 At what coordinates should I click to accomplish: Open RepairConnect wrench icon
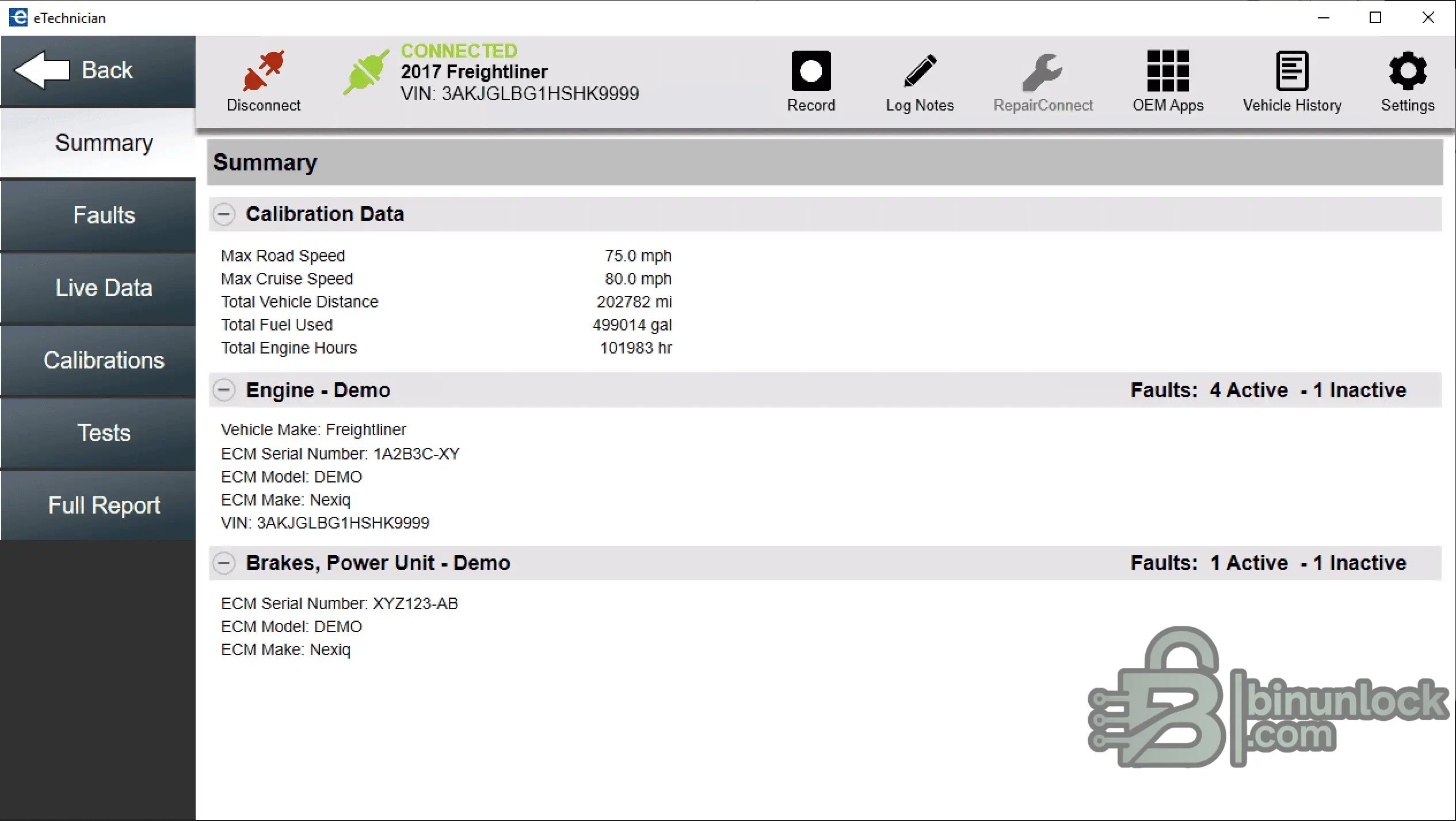(1042, 73)
